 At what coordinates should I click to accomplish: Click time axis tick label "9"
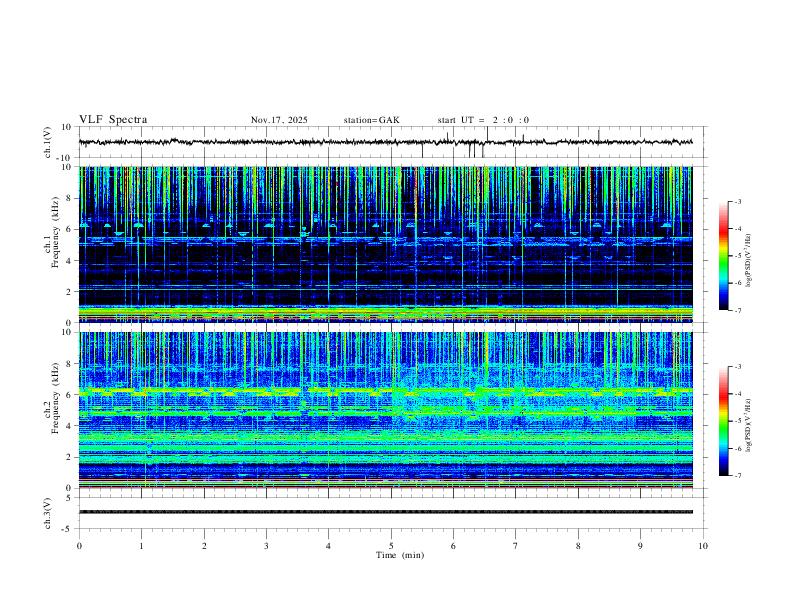click(x=640, y=546)
